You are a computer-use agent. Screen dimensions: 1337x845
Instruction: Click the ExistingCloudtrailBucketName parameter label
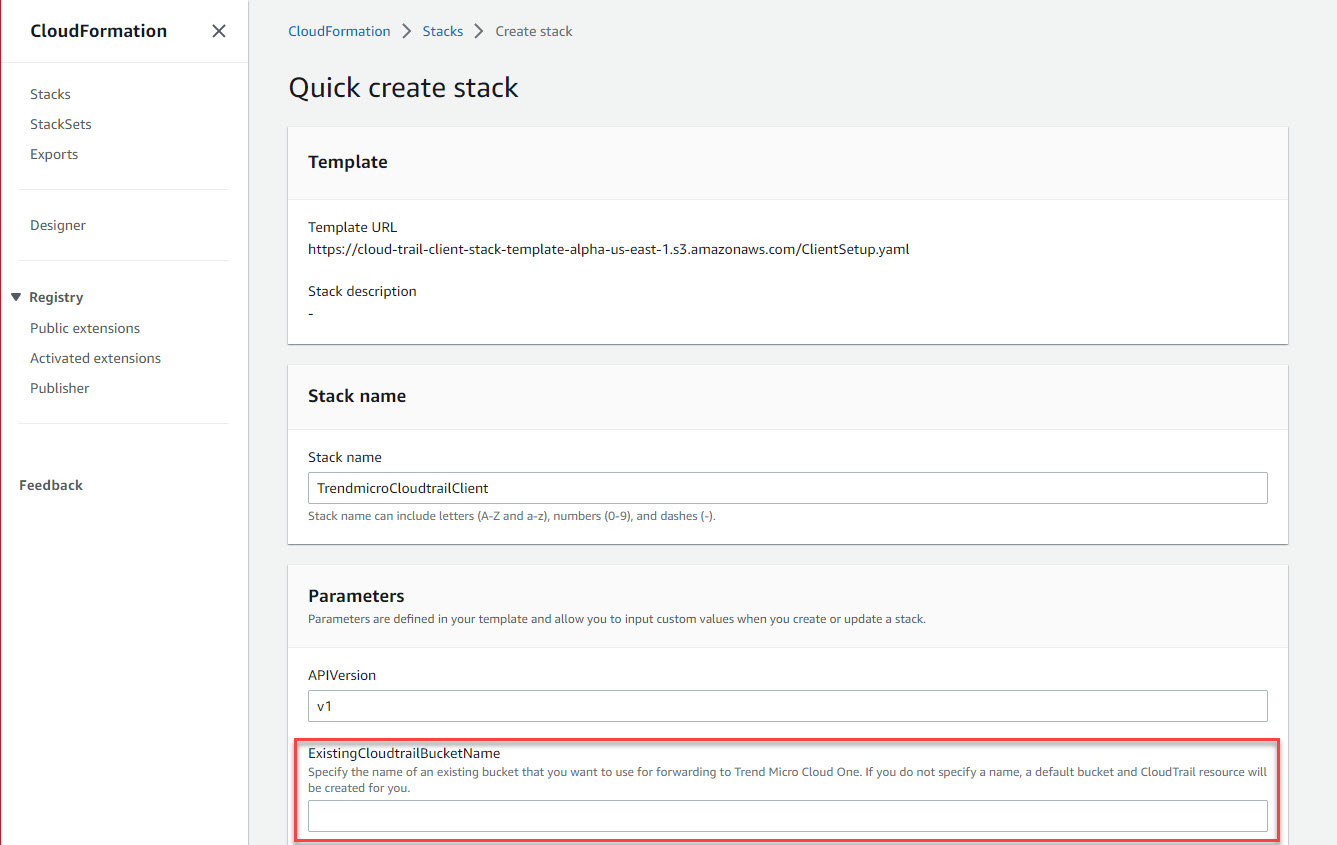[x=404, y=753]
